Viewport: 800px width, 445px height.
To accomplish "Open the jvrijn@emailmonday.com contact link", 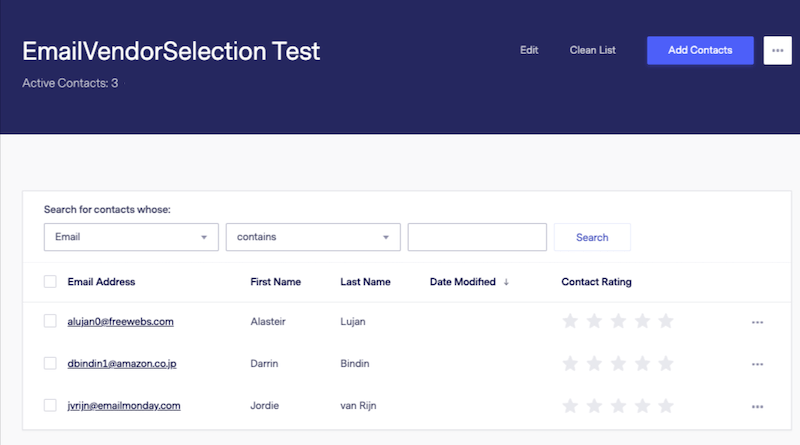I will pyautogui.click(x=124, y=406).
